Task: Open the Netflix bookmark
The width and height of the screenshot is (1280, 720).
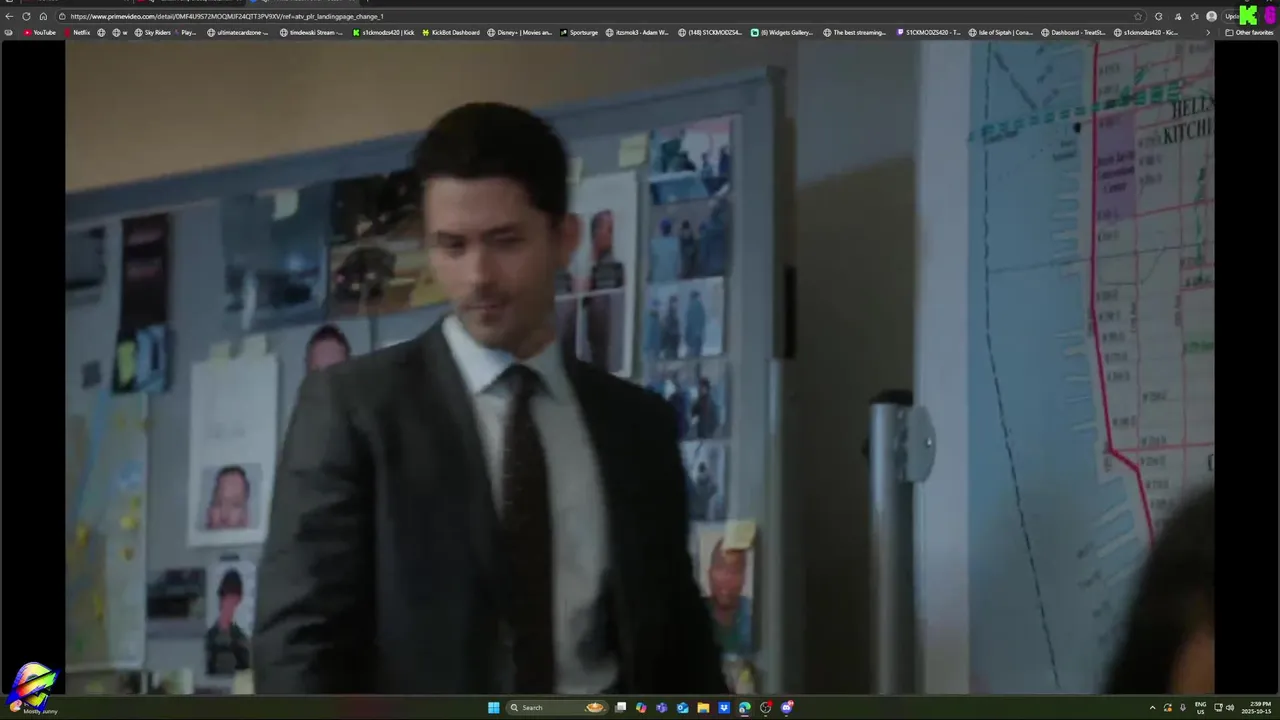Action: click(77, 32)
